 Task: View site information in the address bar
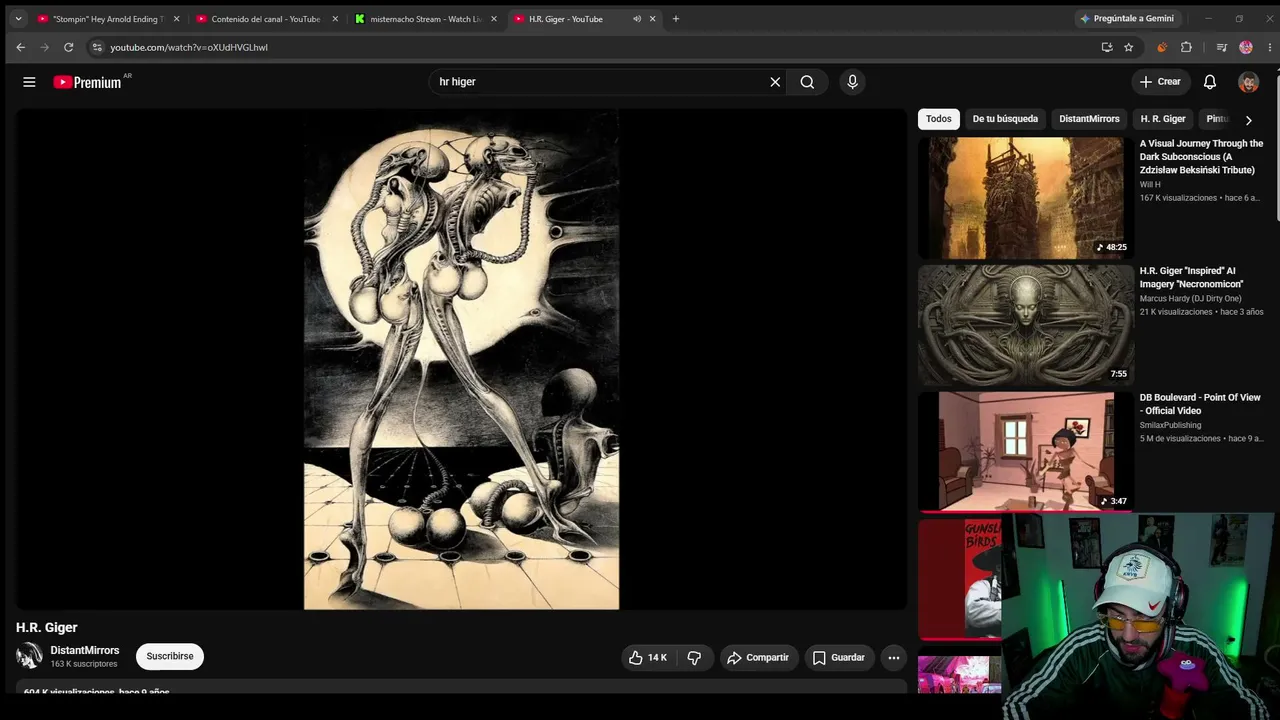click(x=96, y=47)
